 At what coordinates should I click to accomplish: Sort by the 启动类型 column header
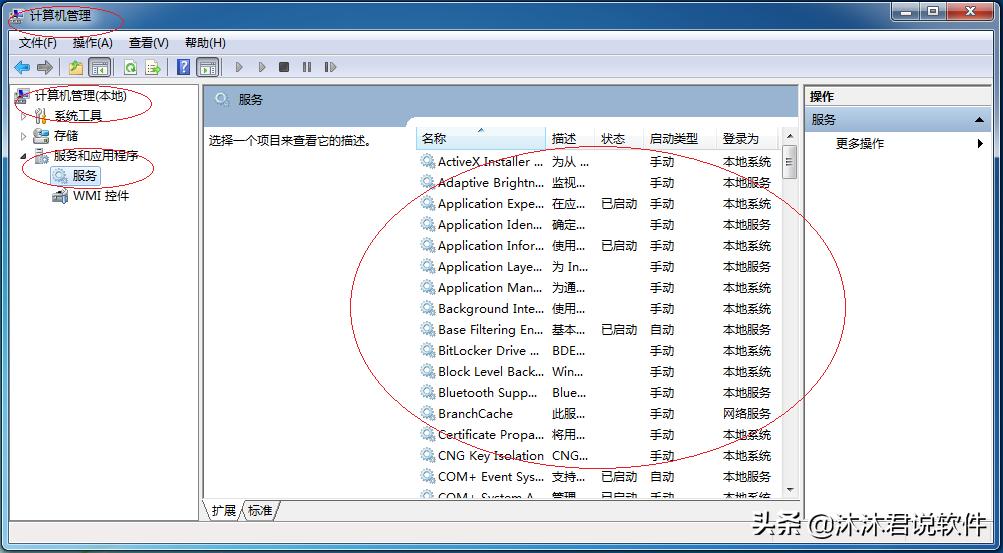tap(679, 139)
